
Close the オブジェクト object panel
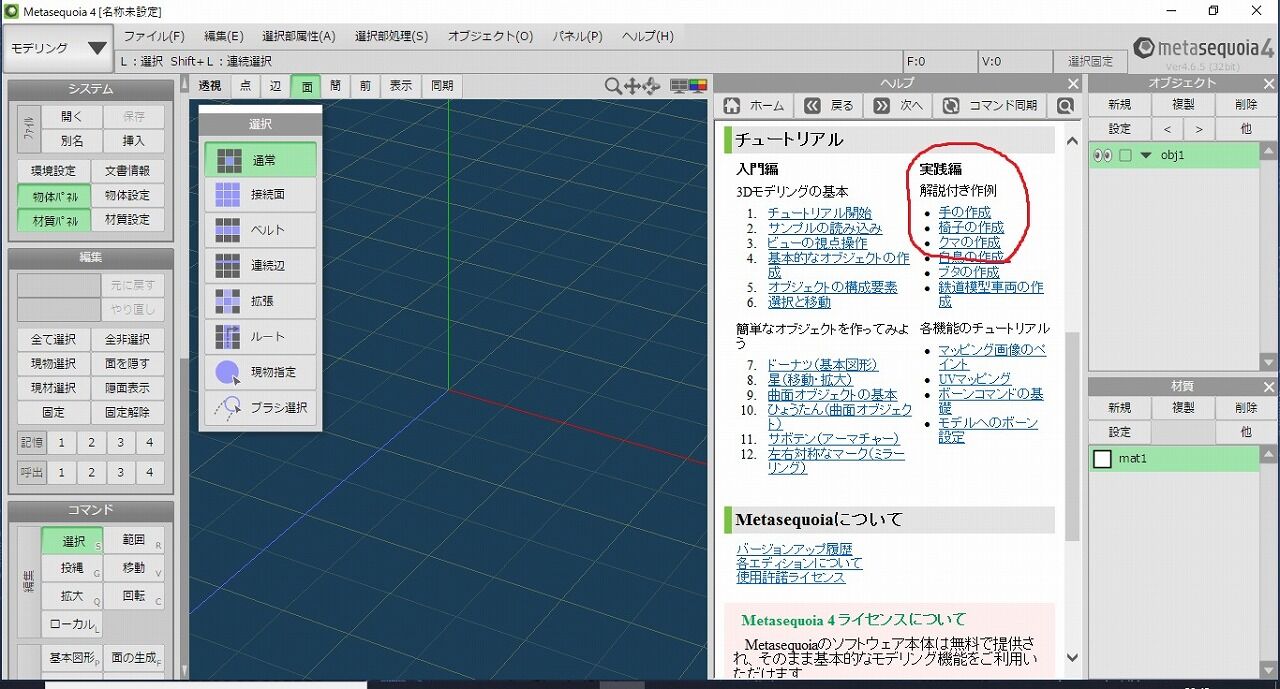[x=1269, y=84]
